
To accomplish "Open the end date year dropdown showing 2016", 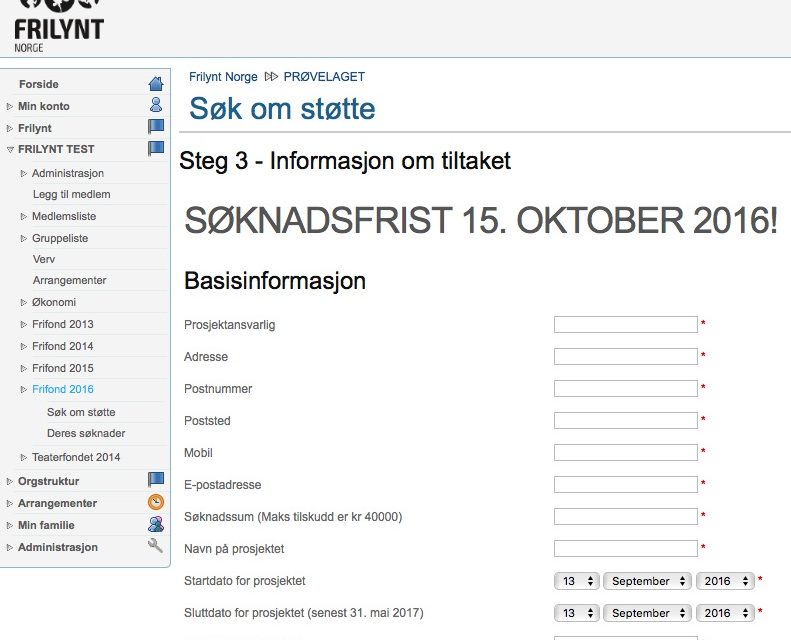I will [x=725, y=613].
